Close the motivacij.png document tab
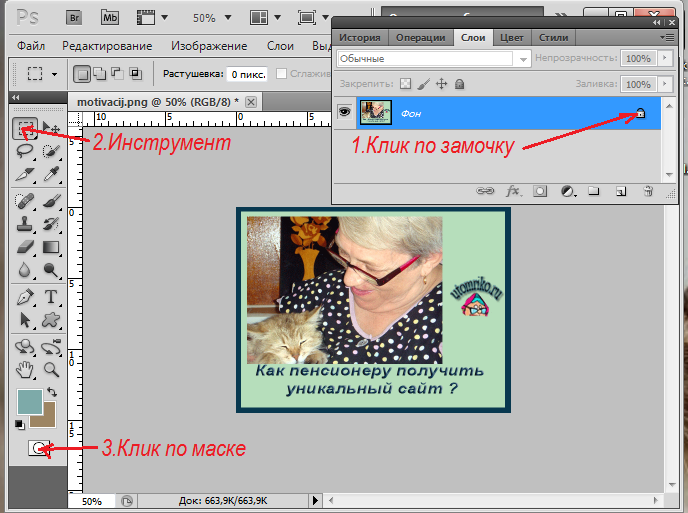Screen dimensions: 688x513 pos(251,102)
